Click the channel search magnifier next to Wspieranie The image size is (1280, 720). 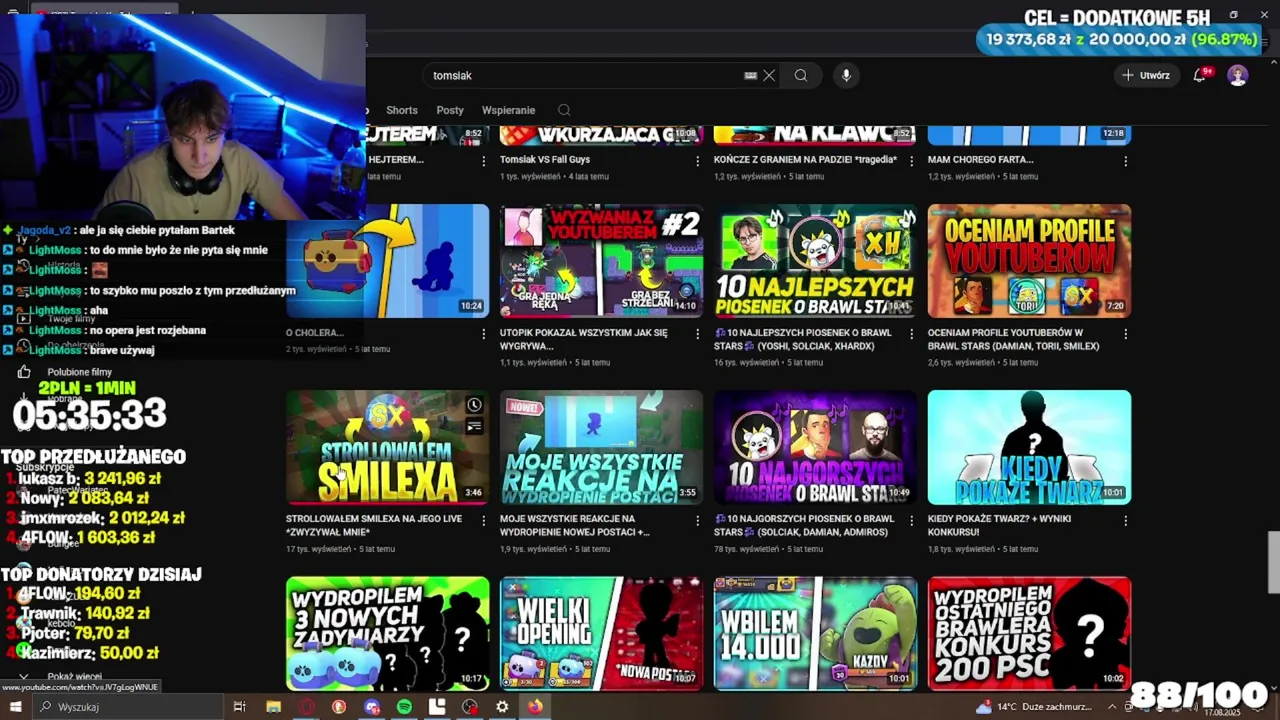[x=564, y=110]
